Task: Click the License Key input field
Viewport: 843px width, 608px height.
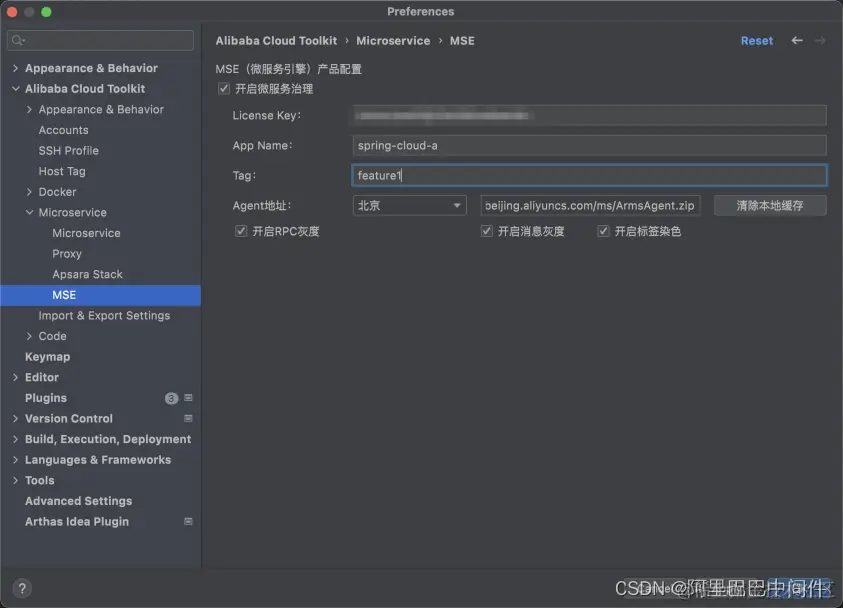Action: tap(589, 116)
